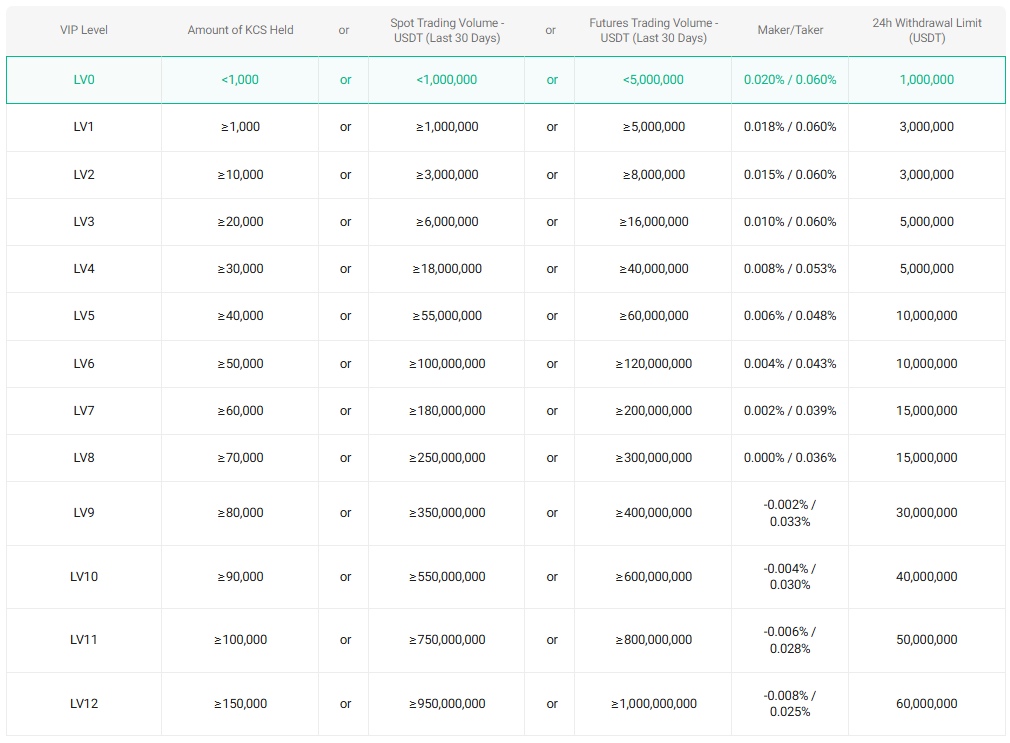Click the ≥150,000 KCS cell for LV12

[239, 703]
